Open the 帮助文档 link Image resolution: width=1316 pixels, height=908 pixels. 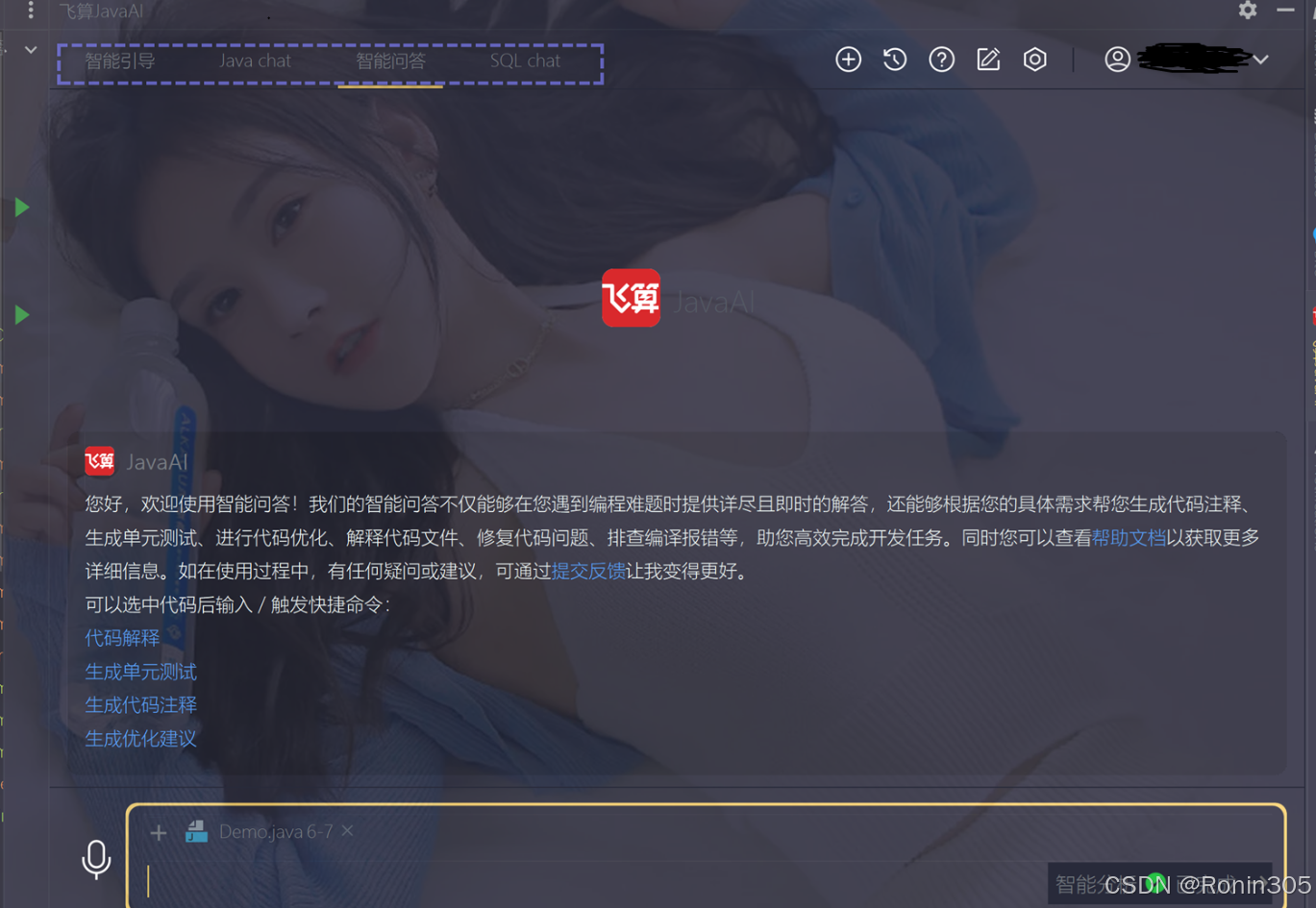[1130, 537]
